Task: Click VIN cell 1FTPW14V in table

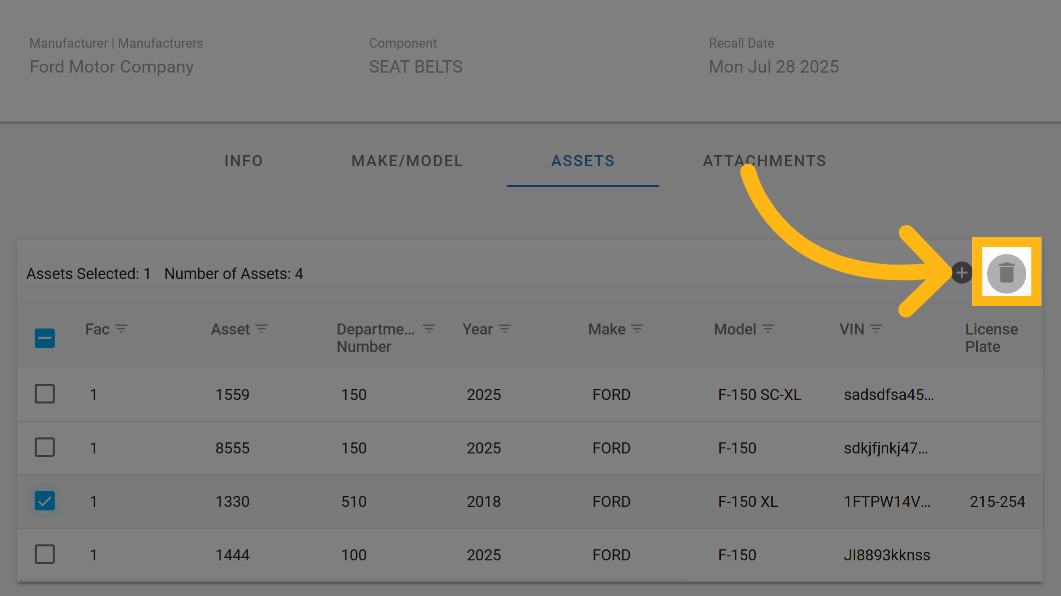Action: tap(888, 502)
